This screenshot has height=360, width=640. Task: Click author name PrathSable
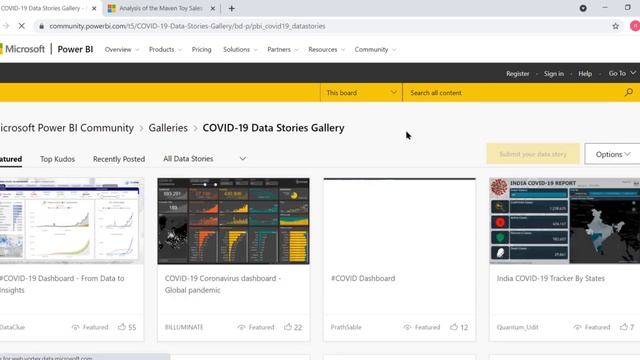click(346, 327)
